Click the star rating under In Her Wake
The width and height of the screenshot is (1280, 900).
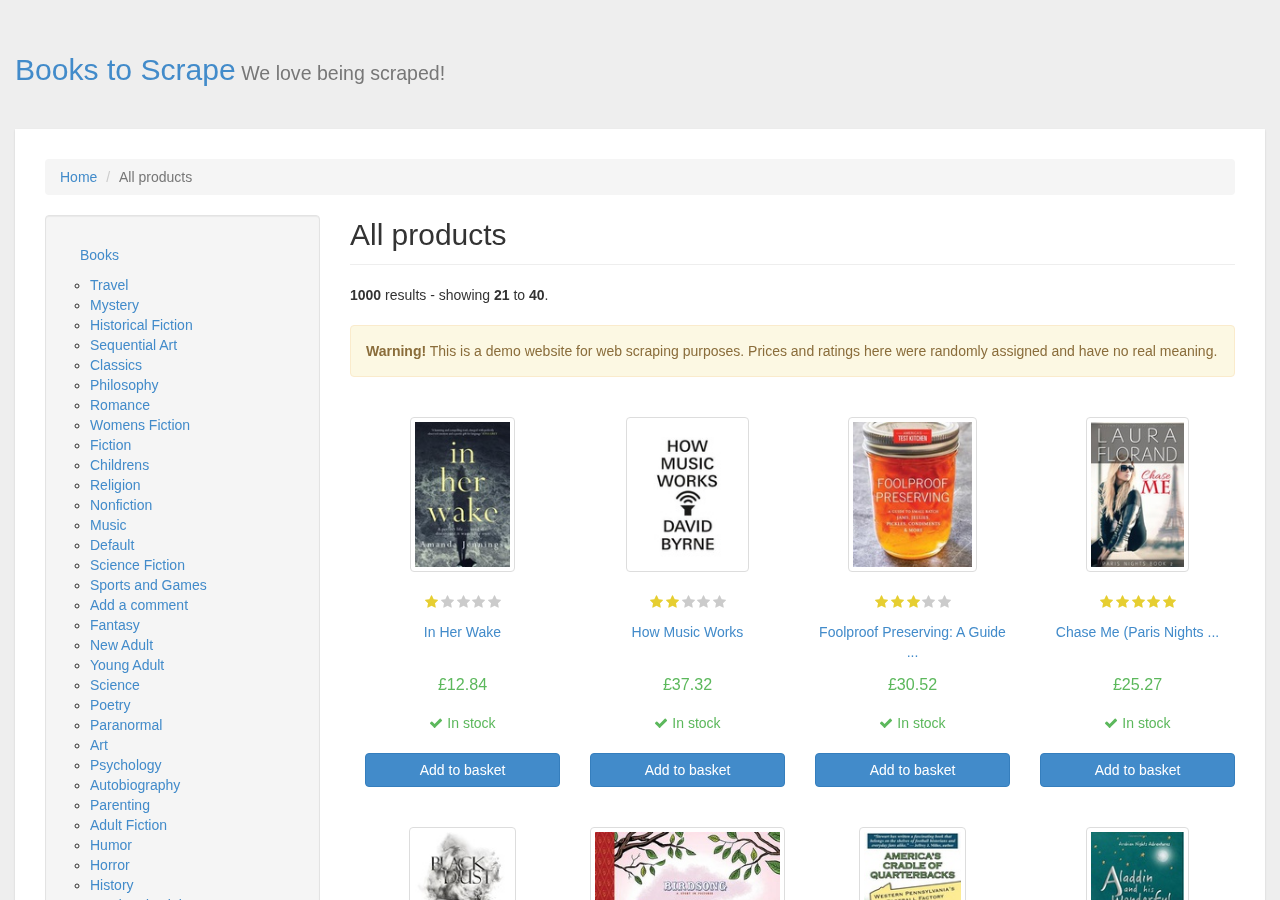[462, 602]
